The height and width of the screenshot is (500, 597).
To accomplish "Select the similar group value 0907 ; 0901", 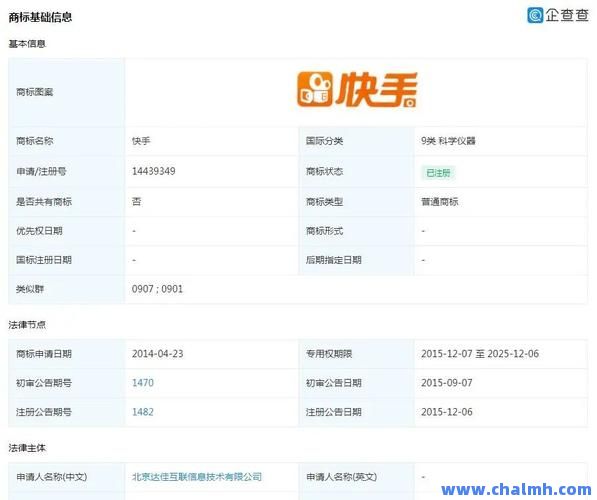I will [x=157, y=289].
